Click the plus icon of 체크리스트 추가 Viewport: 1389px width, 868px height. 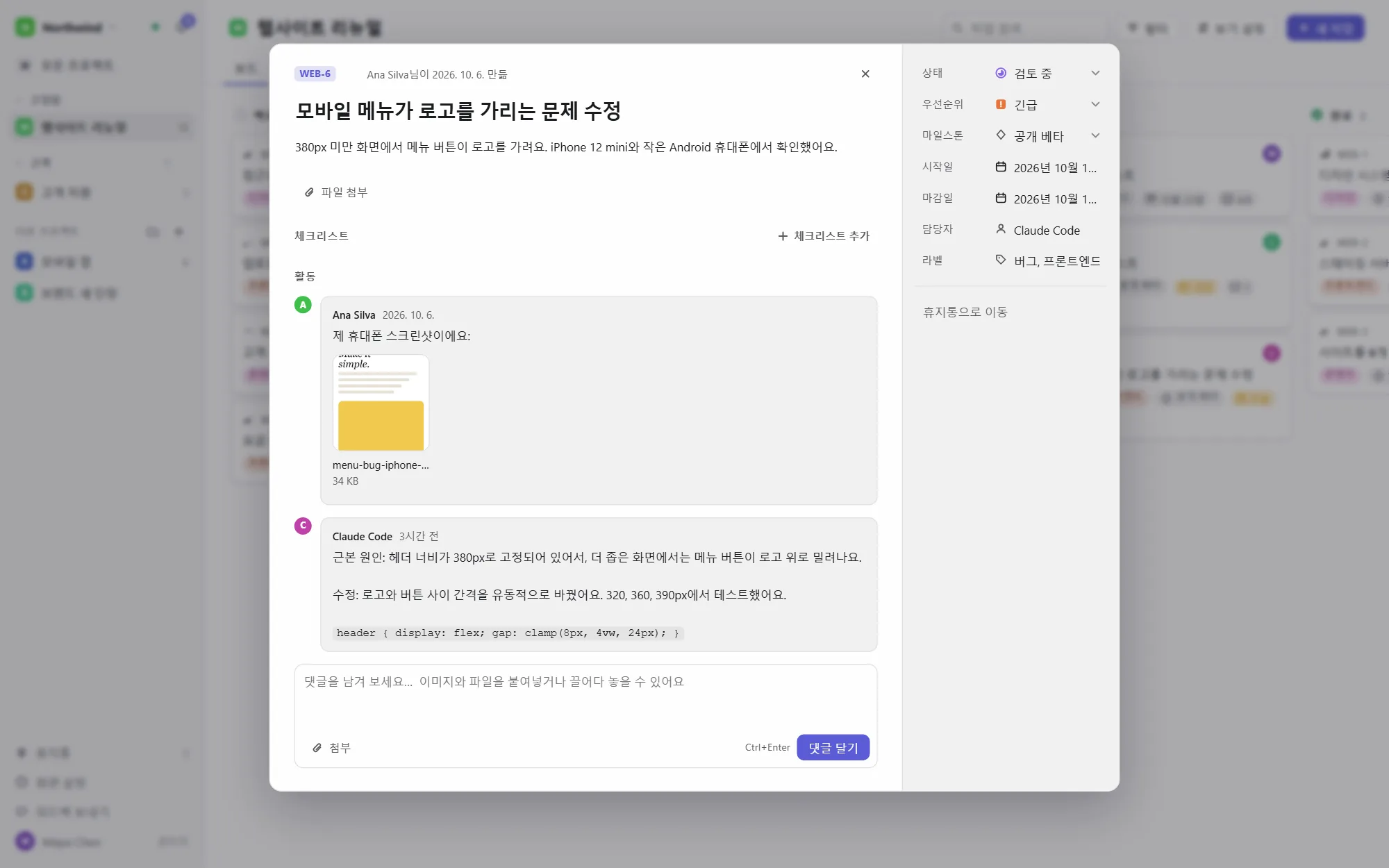(783, 236)
